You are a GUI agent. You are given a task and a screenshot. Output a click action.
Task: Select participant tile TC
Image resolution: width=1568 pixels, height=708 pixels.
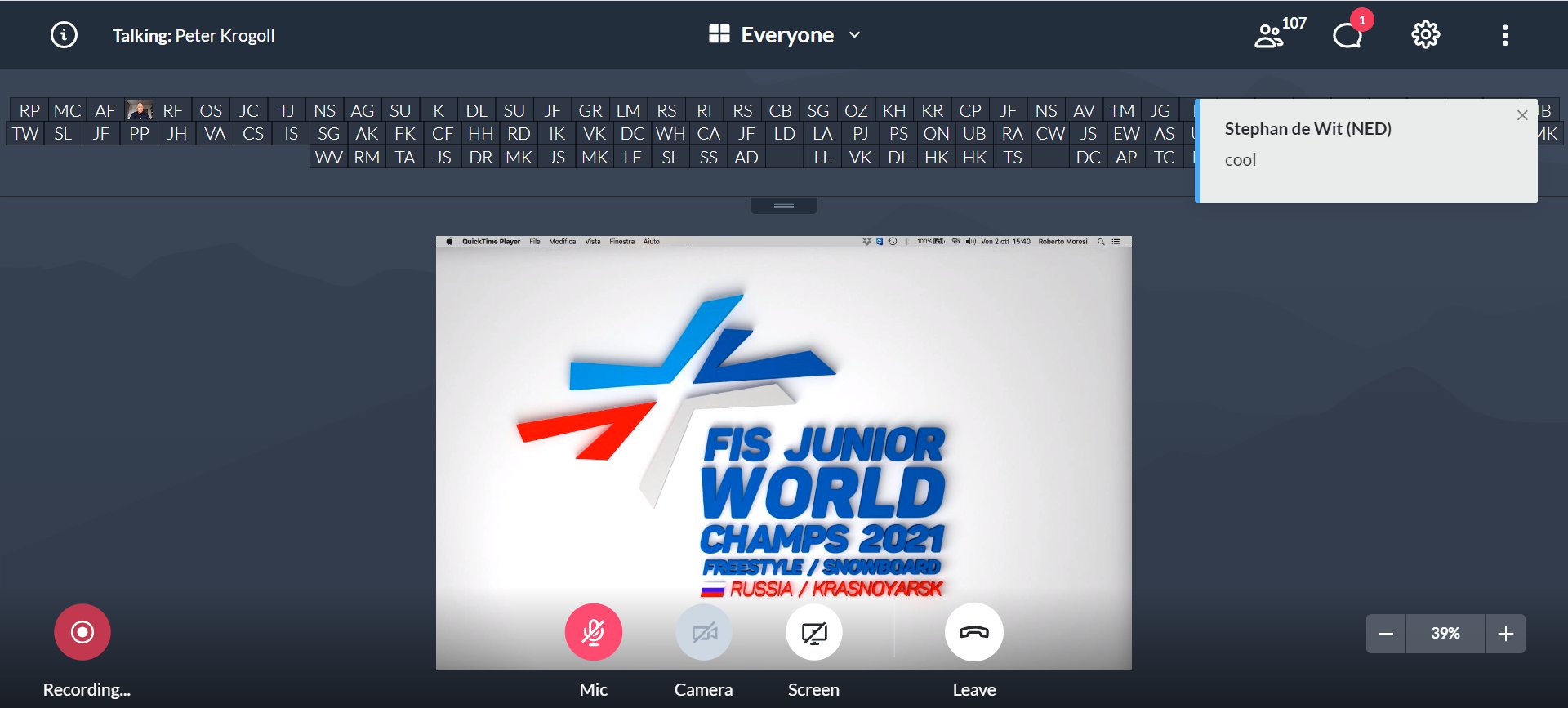pyautogui.click(x=1164, y=157)
